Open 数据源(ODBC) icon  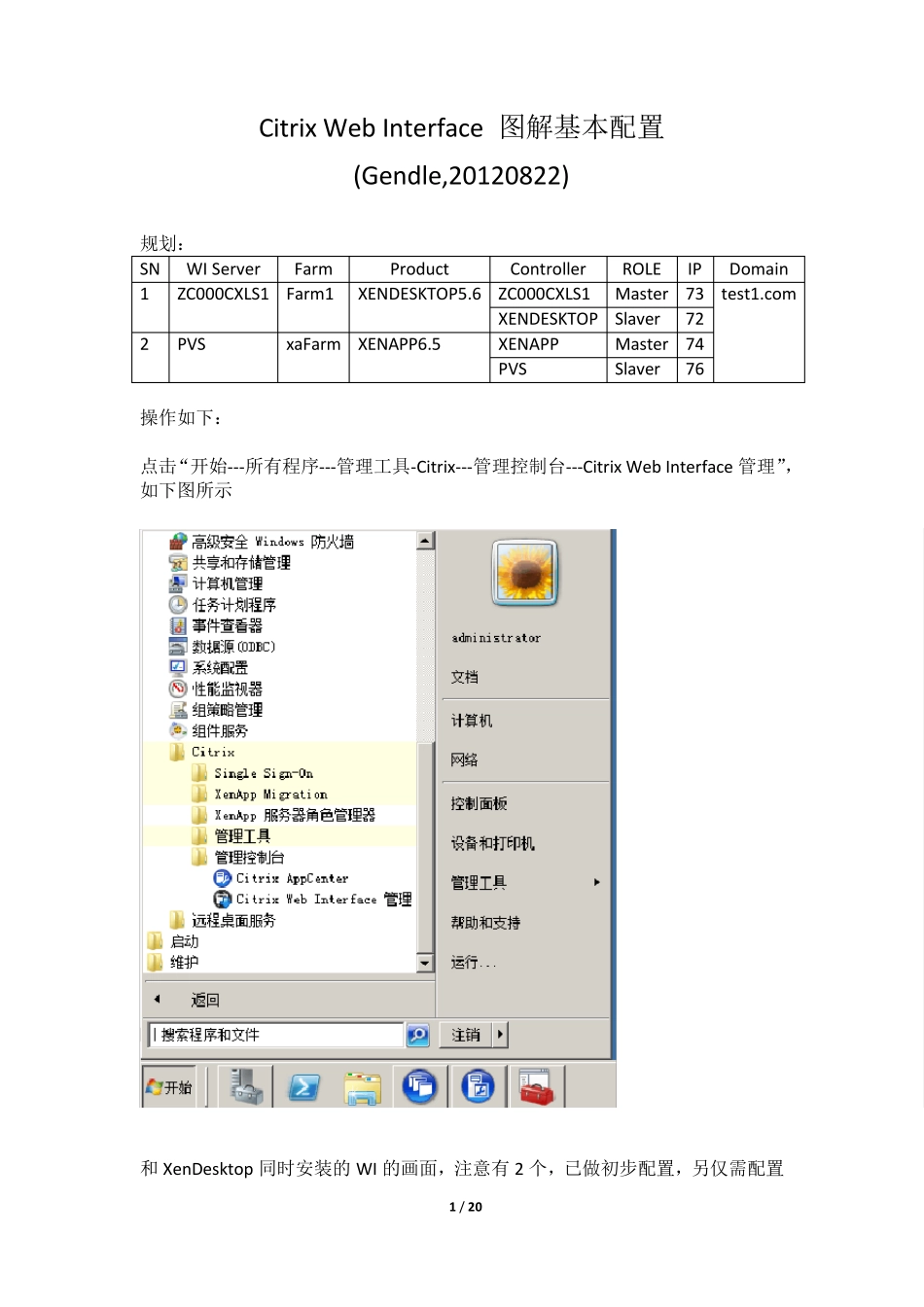tap(178, 647)
